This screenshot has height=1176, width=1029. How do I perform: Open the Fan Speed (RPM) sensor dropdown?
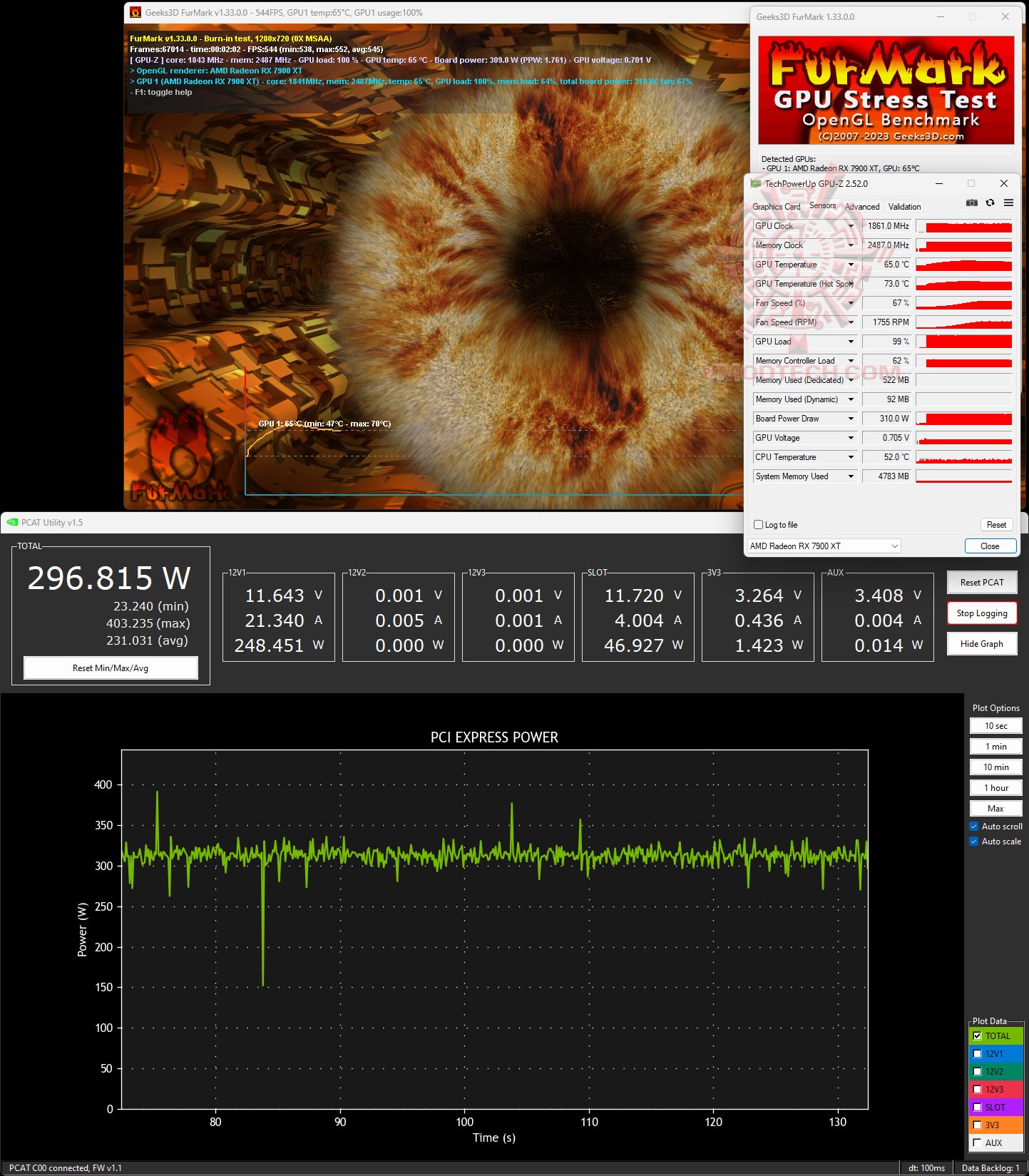pos(851,322)
